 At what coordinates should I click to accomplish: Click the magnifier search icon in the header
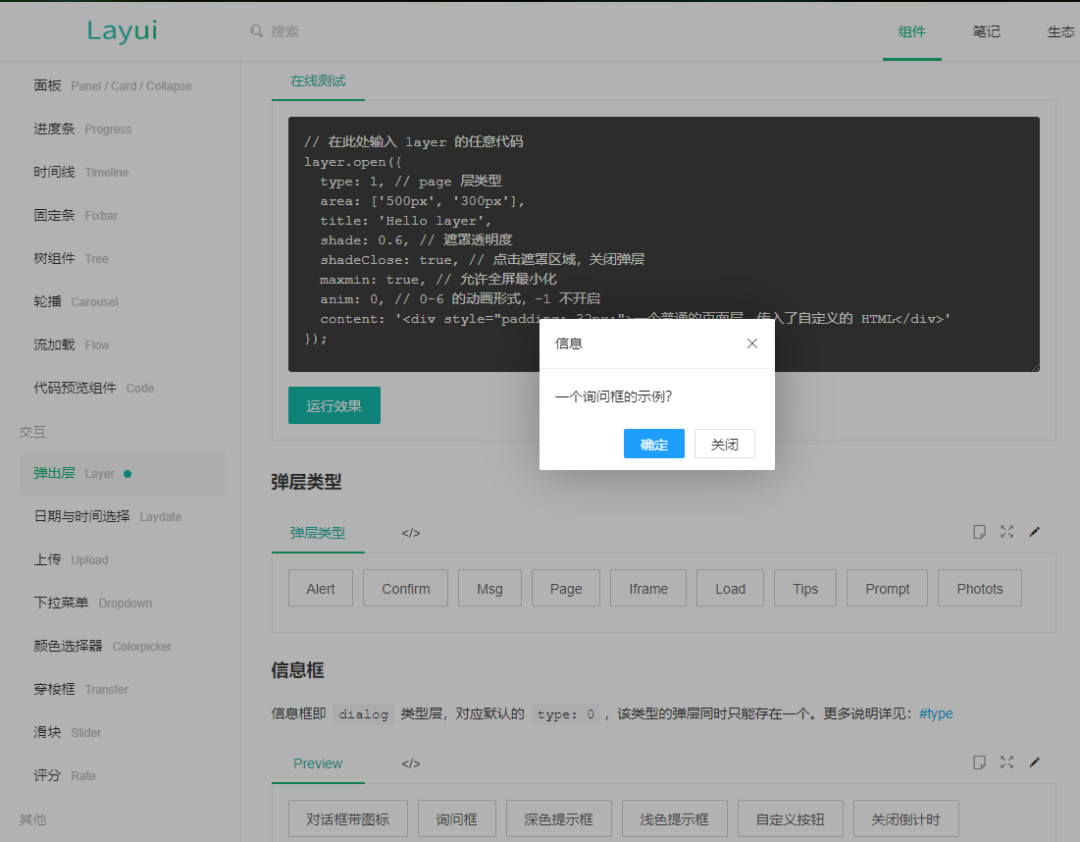pos(257,31)
